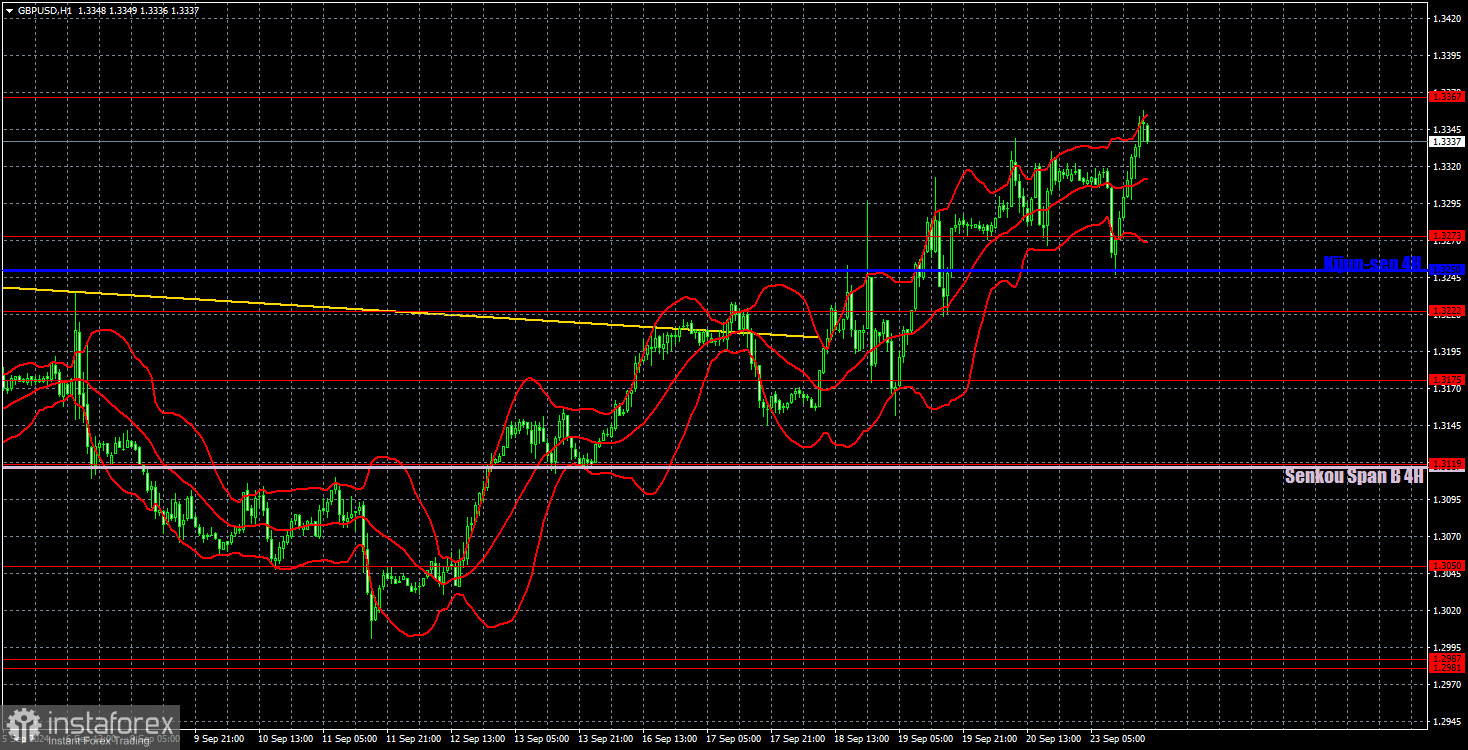Click price scale value 1.2970
This screenshot has height=750, width=1468.
pos(1447,684)
